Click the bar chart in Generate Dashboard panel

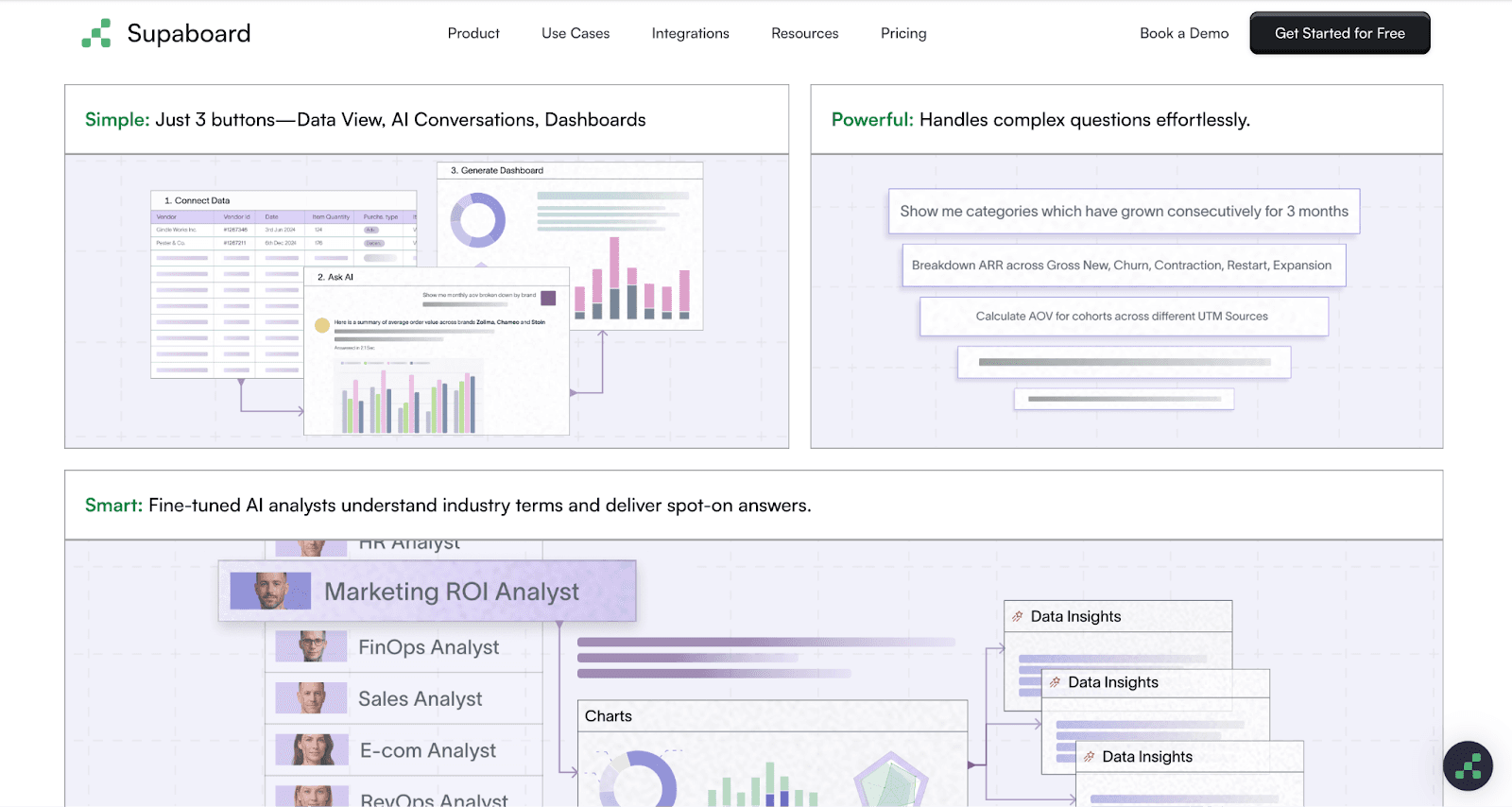pyautogui.click(x=630, y=278)
